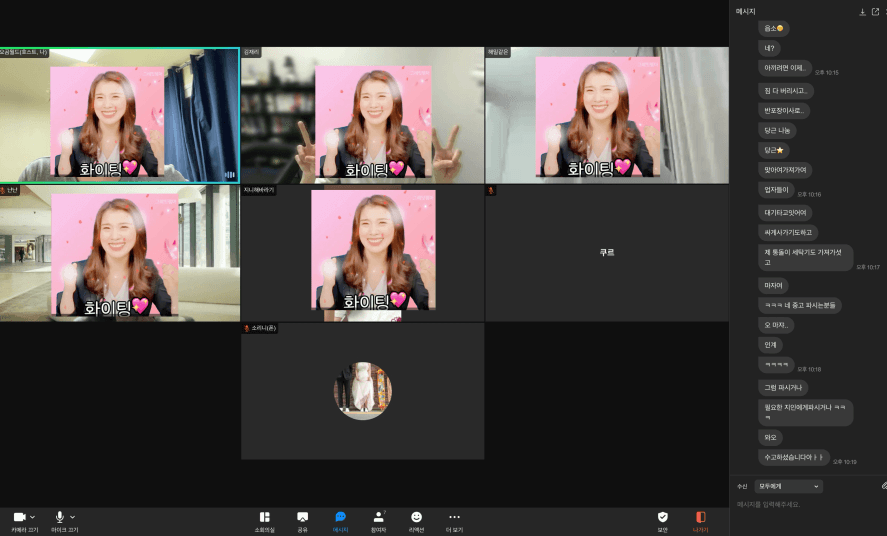Pop out the message panel

(x=876, y=12)
